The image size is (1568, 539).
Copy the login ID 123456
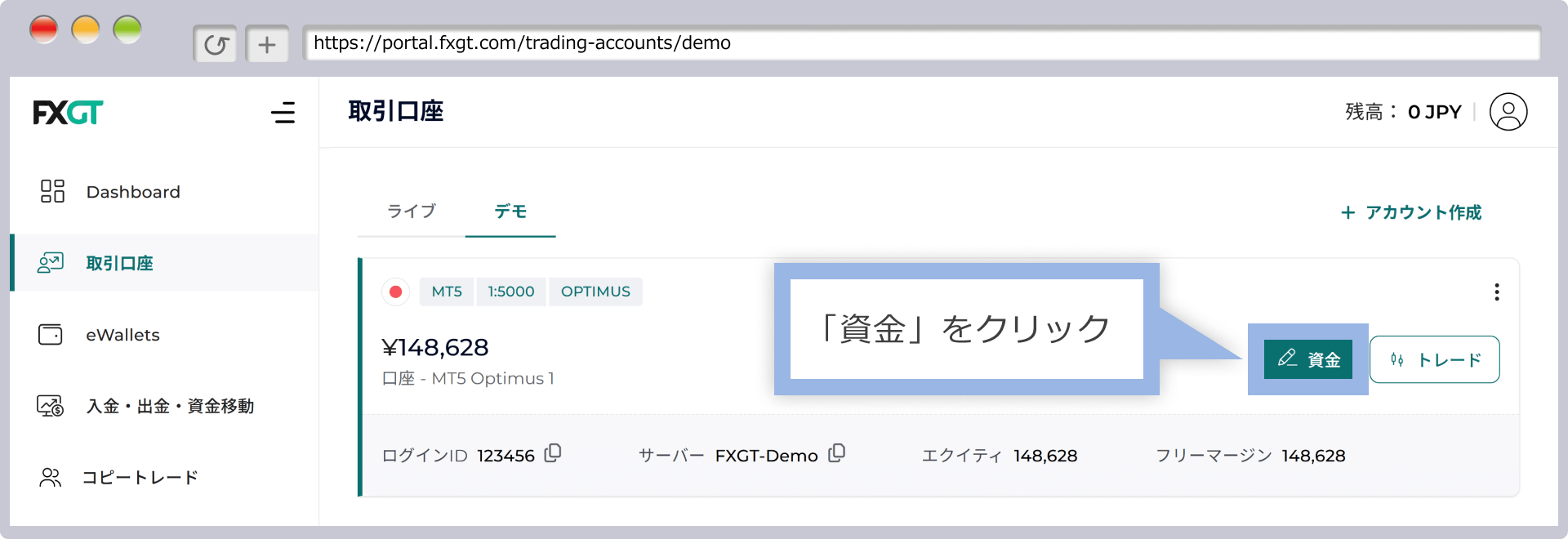553,453
